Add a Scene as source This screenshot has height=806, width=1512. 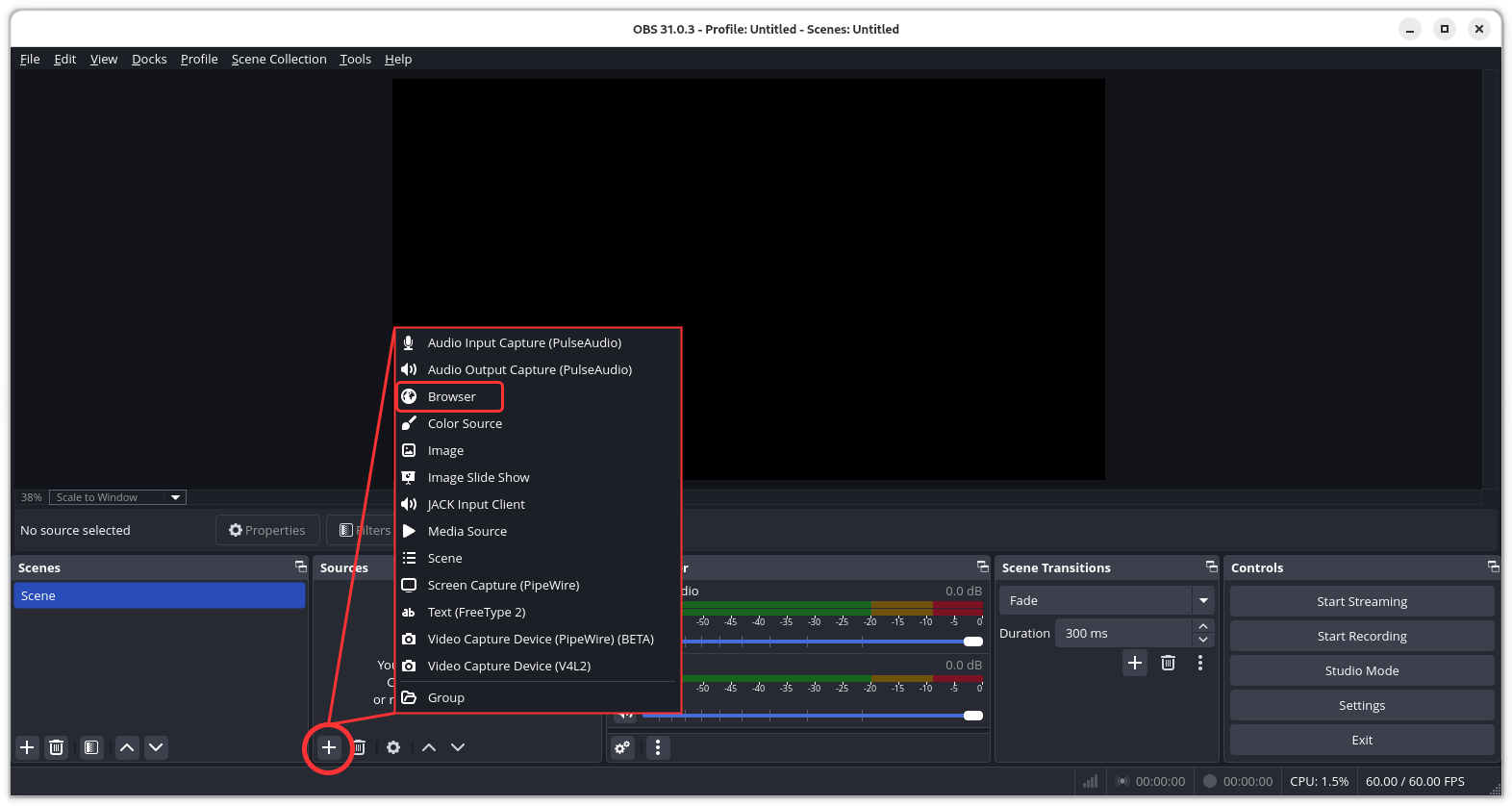coord(539,558)
